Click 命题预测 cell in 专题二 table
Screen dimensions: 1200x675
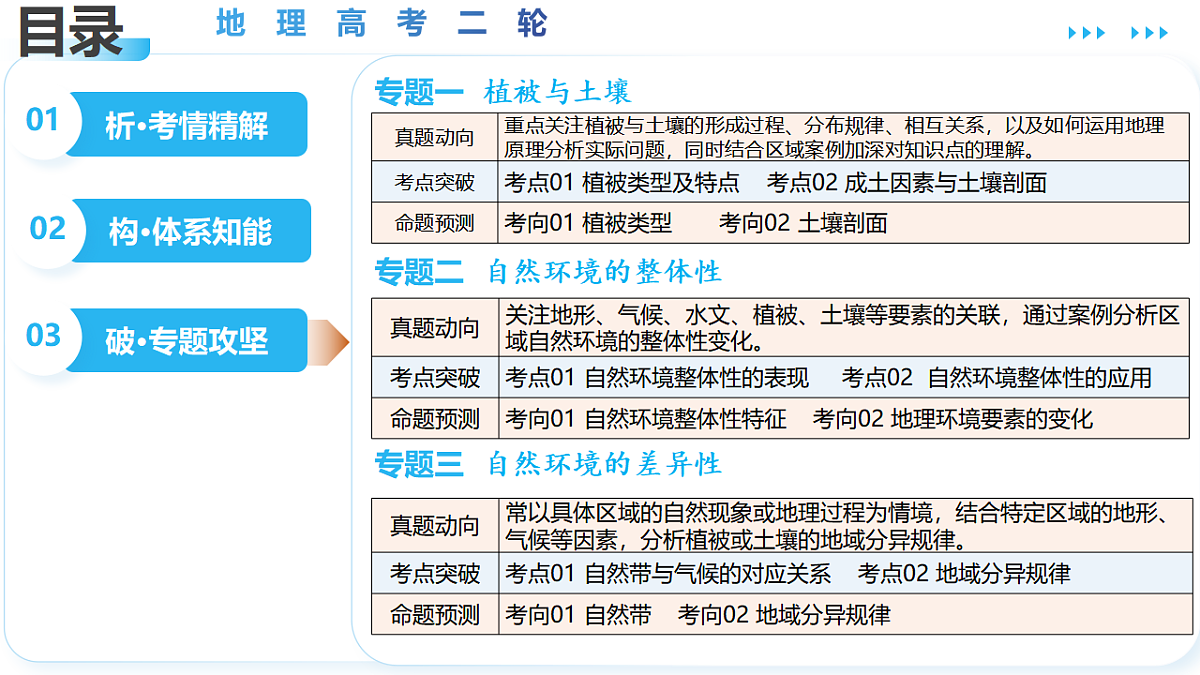[x=435, y=418]
